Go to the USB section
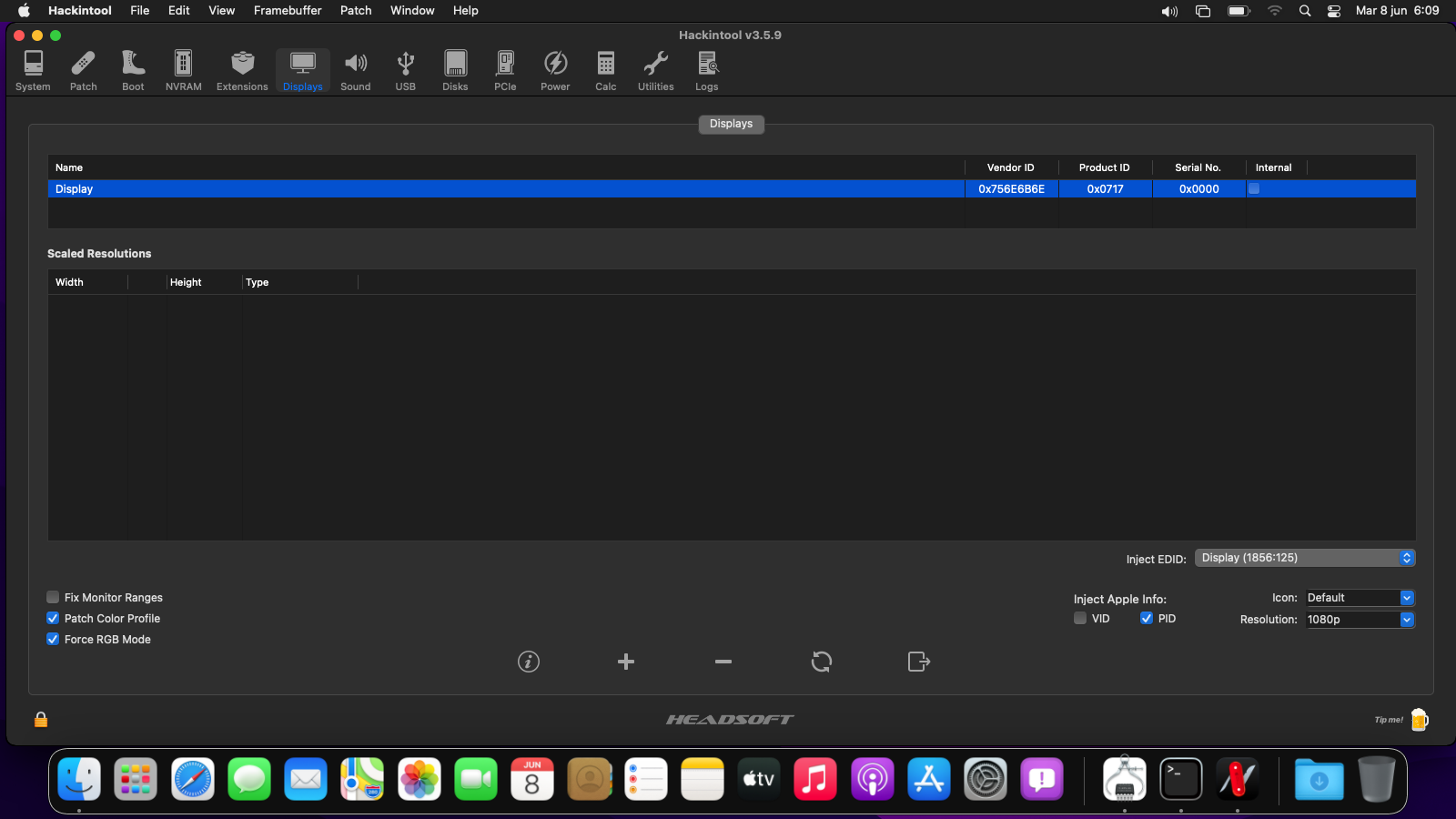 406,71
